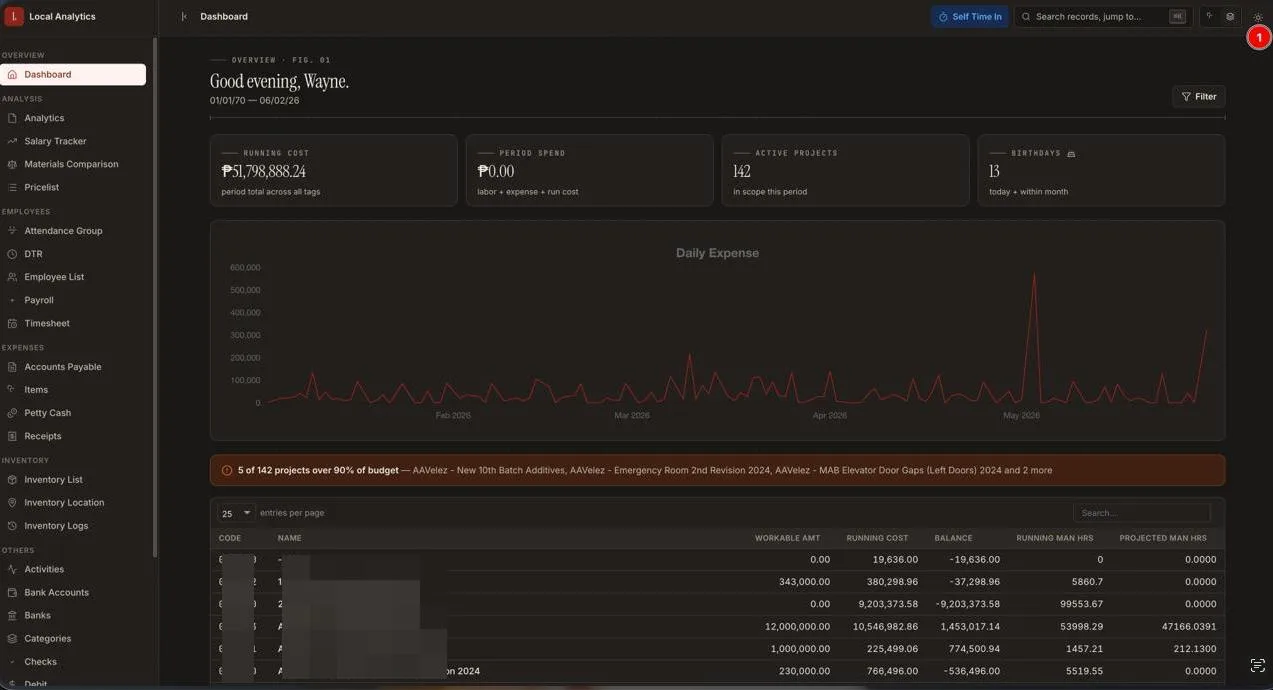Screen dimensions: 1273x690
Task: Click the Categories layers icon
Action: (x=12, y=638)
